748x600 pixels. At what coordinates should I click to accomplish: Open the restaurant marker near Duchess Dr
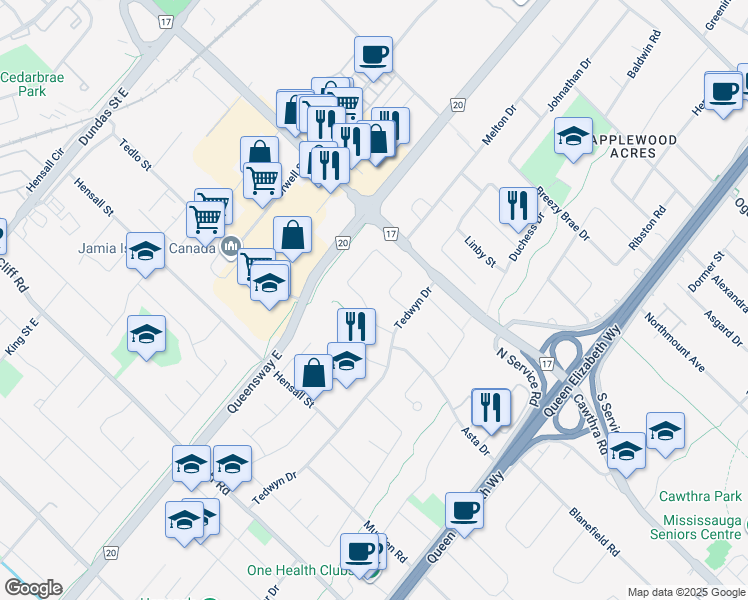pyautogui.click(x=517, y=205)
